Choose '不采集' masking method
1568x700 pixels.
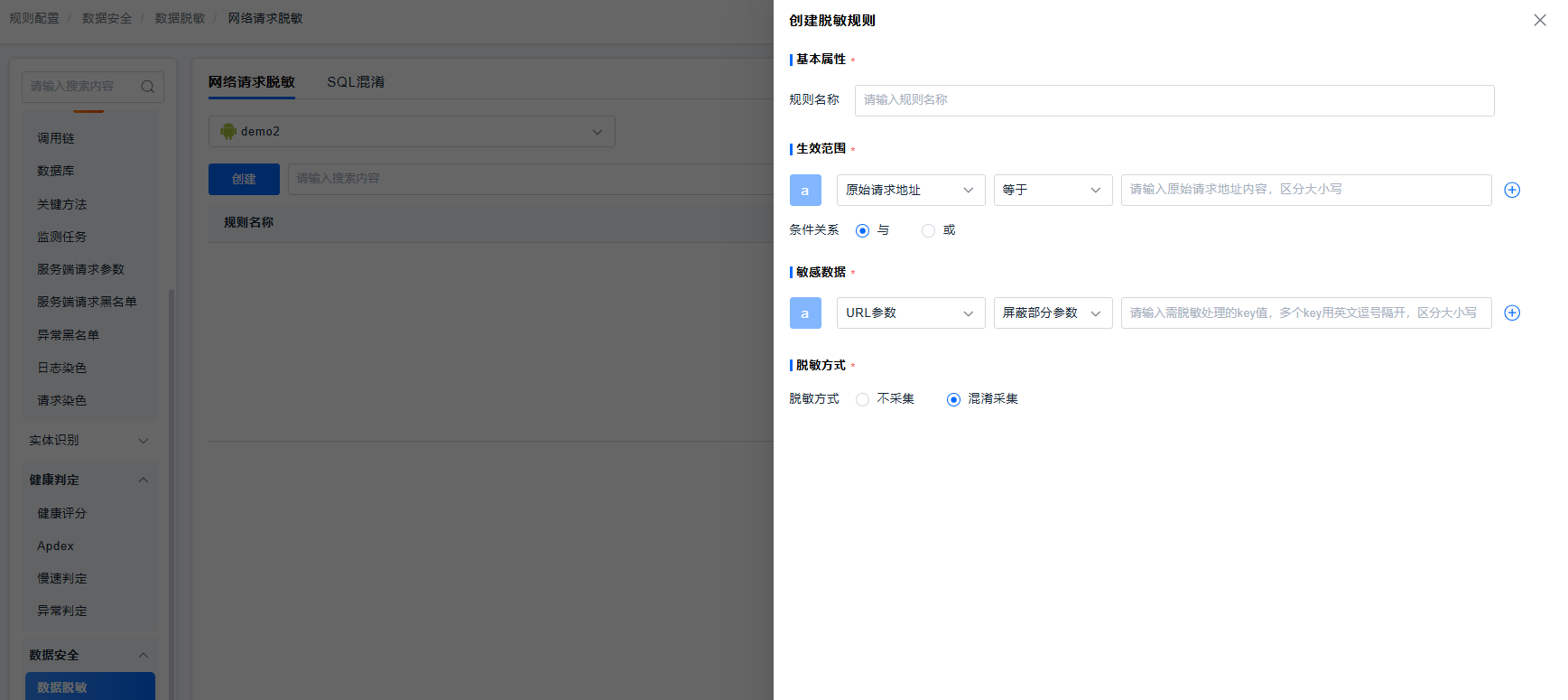[863, 399]
